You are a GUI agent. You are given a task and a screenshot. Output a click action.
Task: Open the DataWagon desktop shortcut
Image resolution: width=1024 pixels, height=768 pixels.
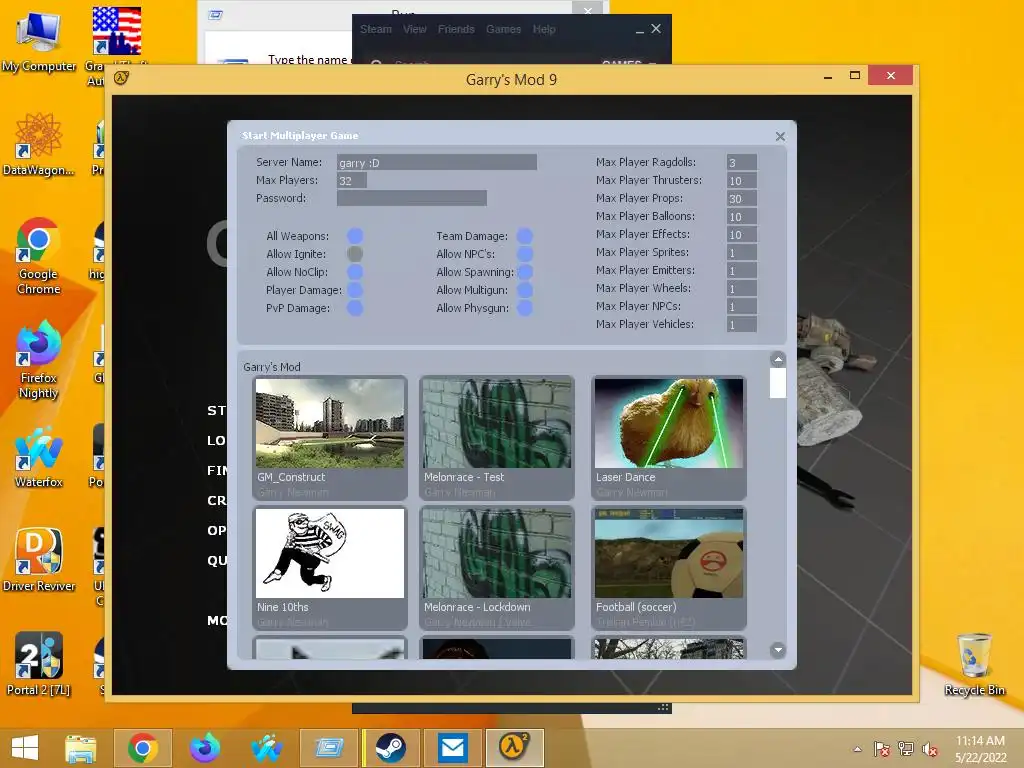[39, 145]
